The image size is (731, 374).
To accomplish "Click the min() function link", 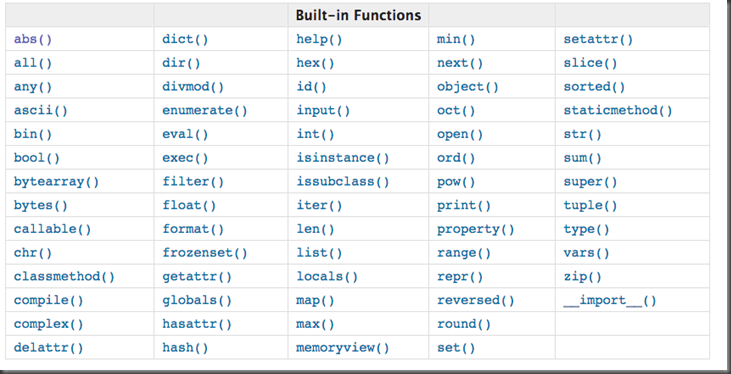I will 456,40.
